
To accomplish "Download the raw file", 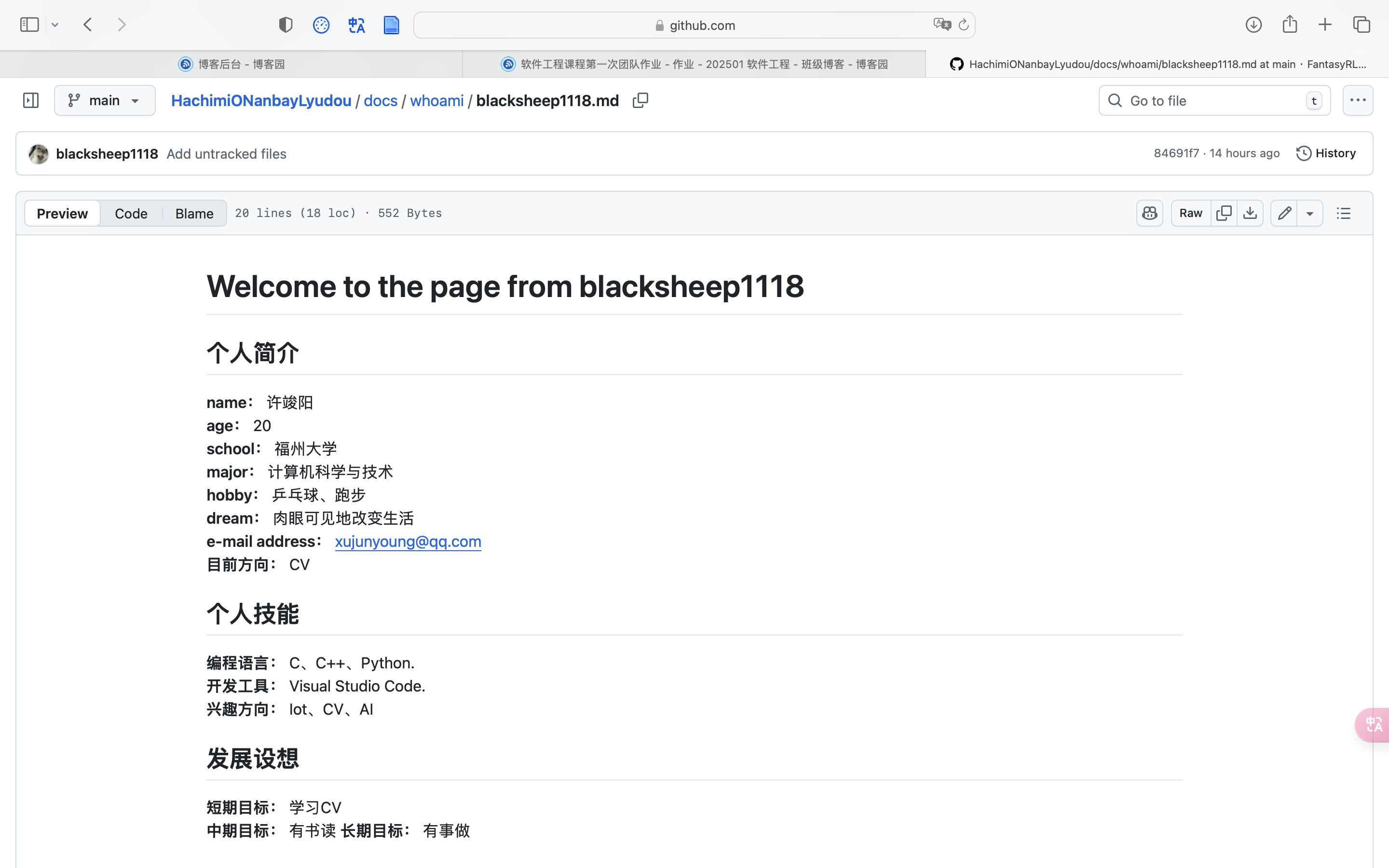I will pos(1250,213).
